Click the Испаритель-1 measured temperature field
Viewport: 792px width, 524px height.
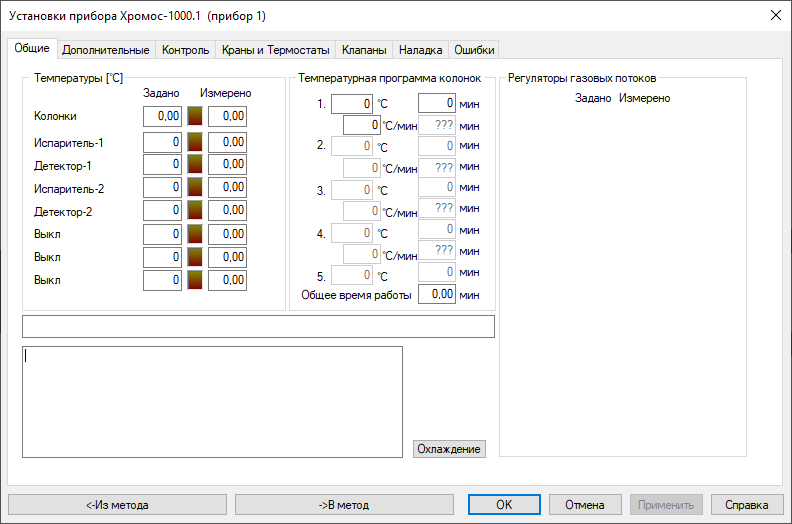(x=227, y=142)
